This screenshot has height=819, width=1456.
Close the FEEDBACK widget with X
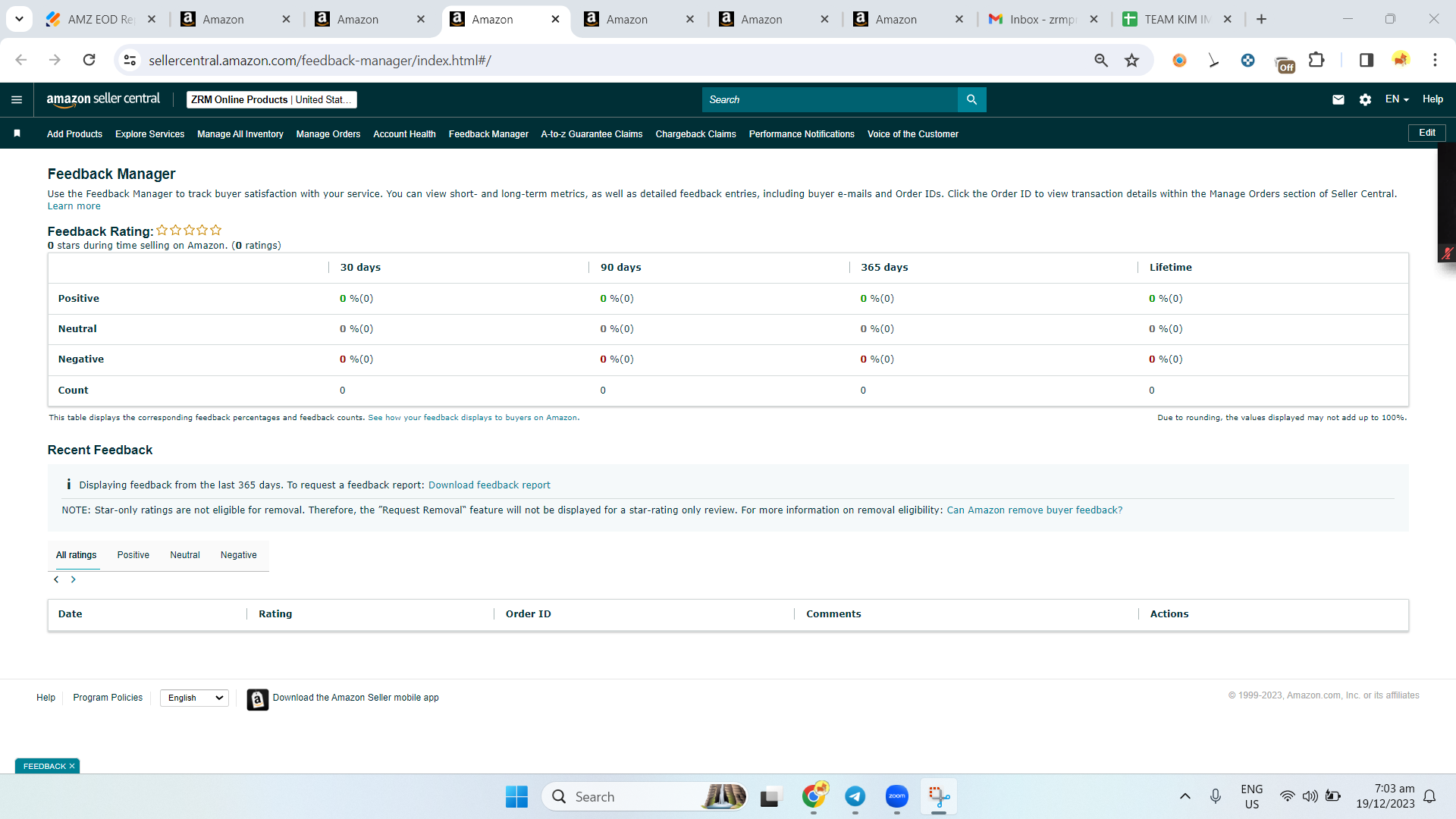(x=72, y=767)
